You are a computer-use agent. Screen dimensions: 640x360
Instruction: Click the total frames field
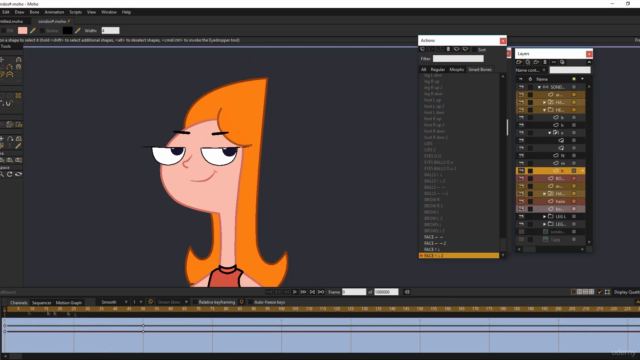[386, 292]
